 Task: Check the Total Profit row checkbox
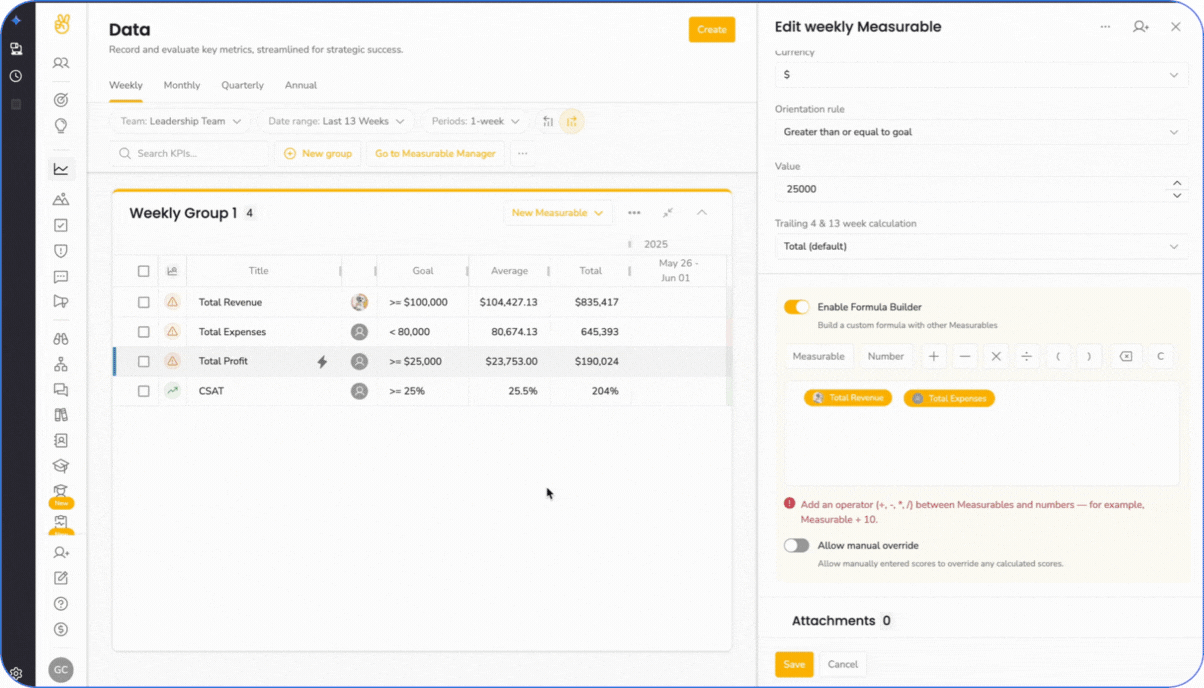click(143, 362)
